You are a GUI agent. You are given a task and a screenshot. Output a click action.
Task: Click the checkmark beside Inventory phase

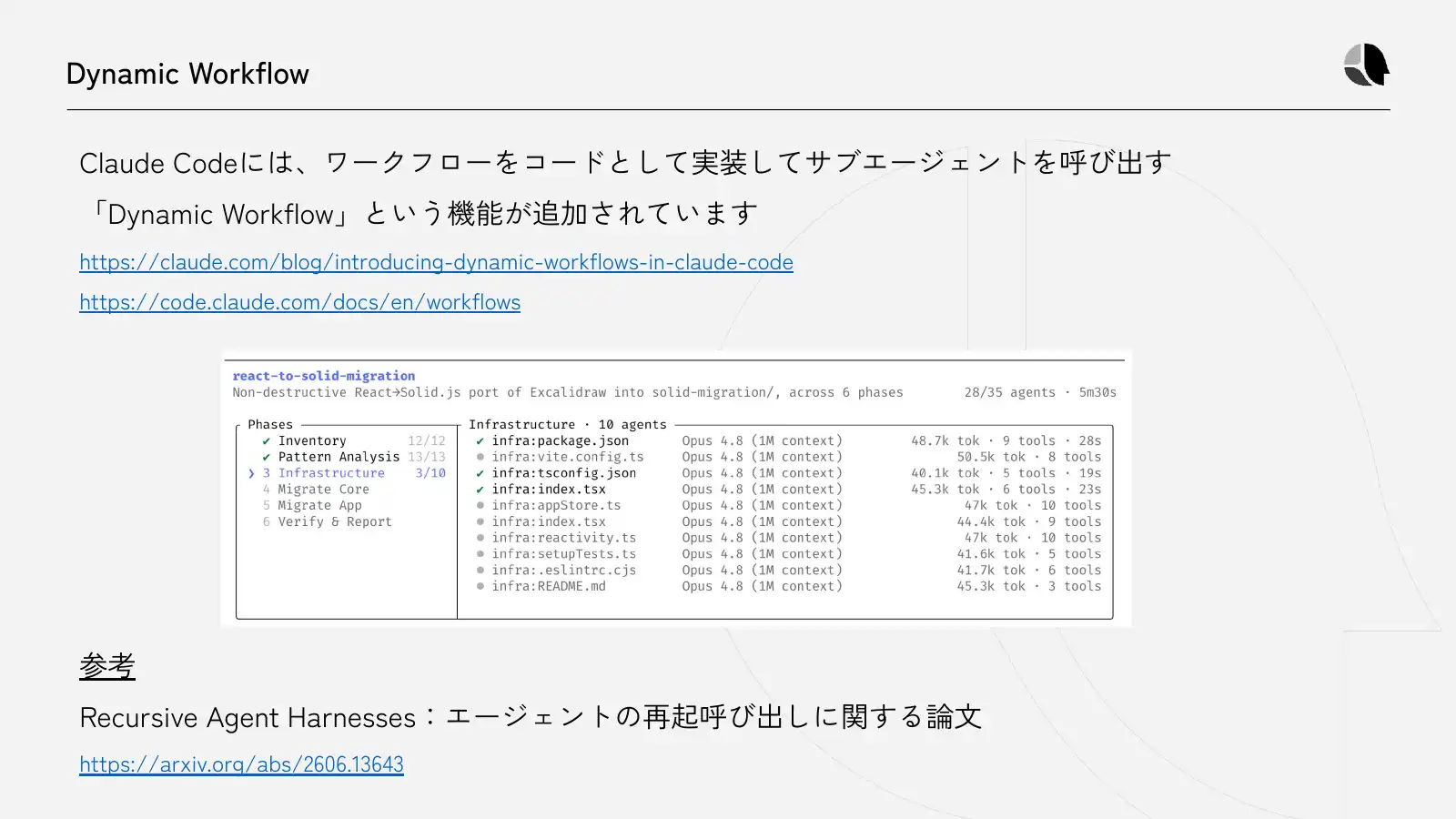pyautogui.click(x=266, y=441)
